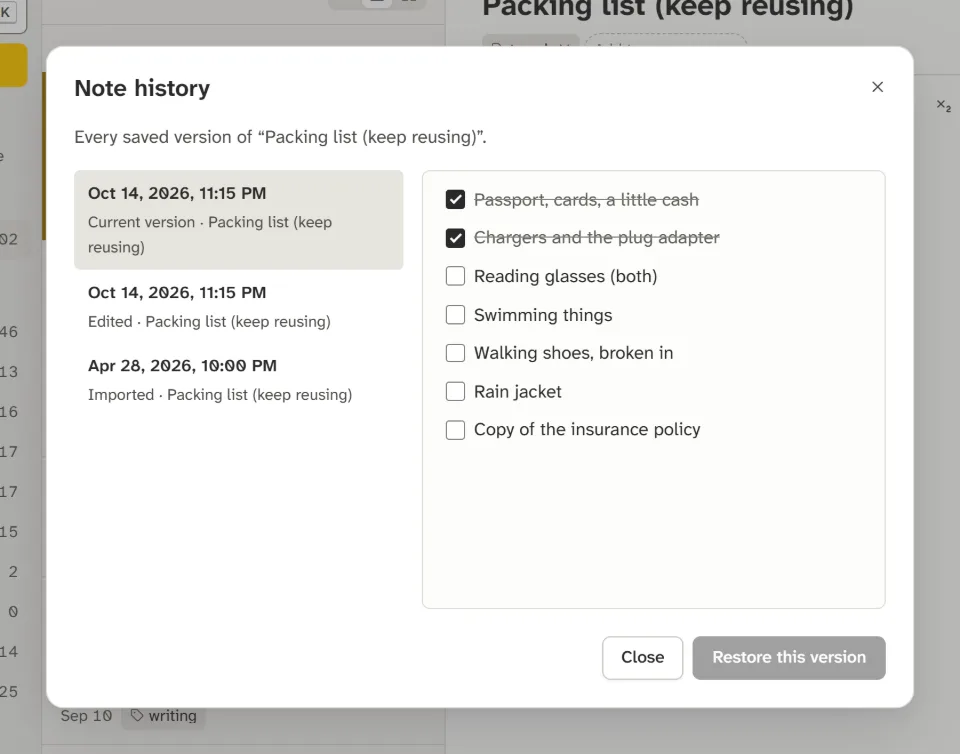This screenshot has width=960, height=754.
Task: Select the Edited Oct 14 version entry
Action: (x=239, y=307)
